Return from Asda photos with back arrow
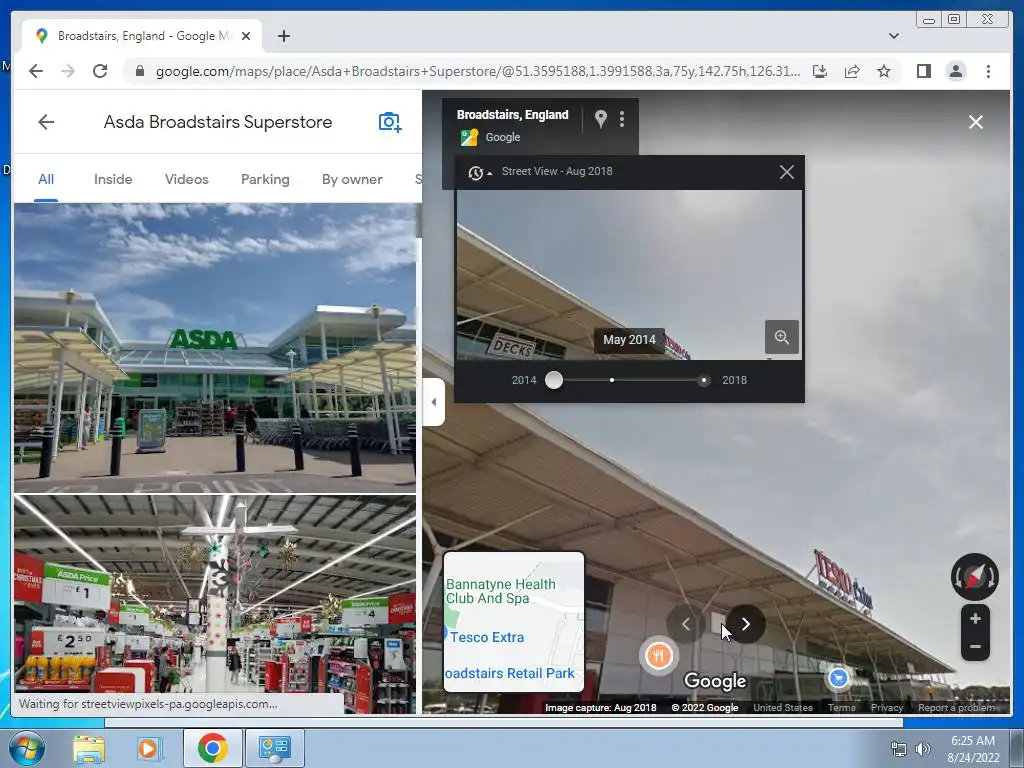 tap(46, 121)
